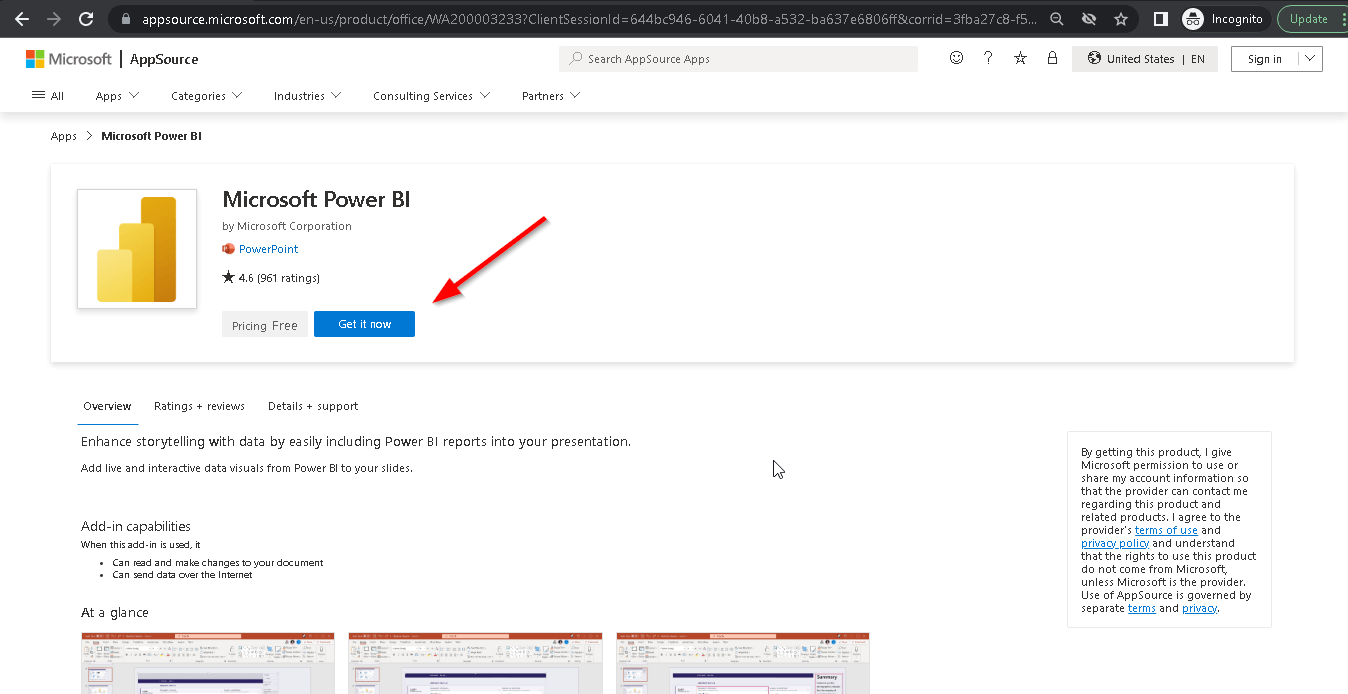1348x694 pixels.
Task: Click the Microsoft logo
Action: click(x=69, y=59)
